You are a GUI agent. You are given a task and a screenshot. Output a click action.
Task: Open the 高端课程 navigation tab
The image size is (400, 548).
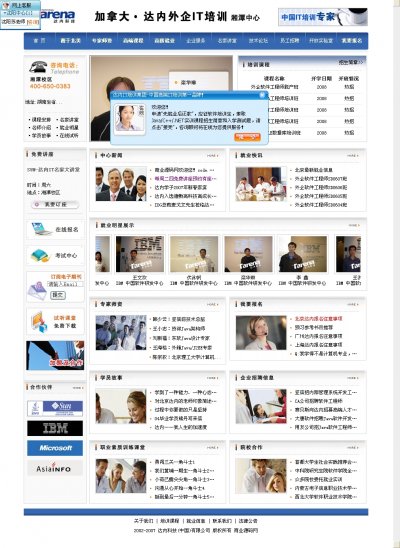pos(133,41)
